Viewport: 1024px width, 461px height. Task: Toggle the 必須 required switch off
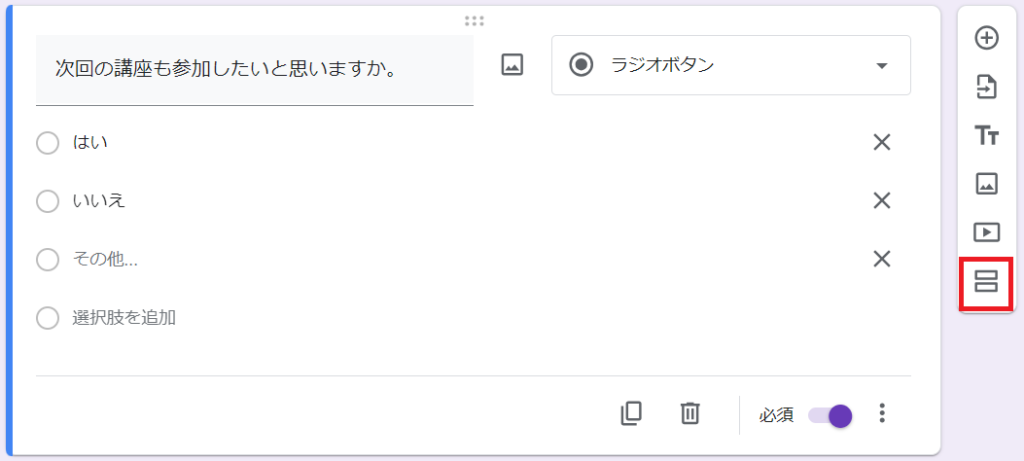coord(831,415)
